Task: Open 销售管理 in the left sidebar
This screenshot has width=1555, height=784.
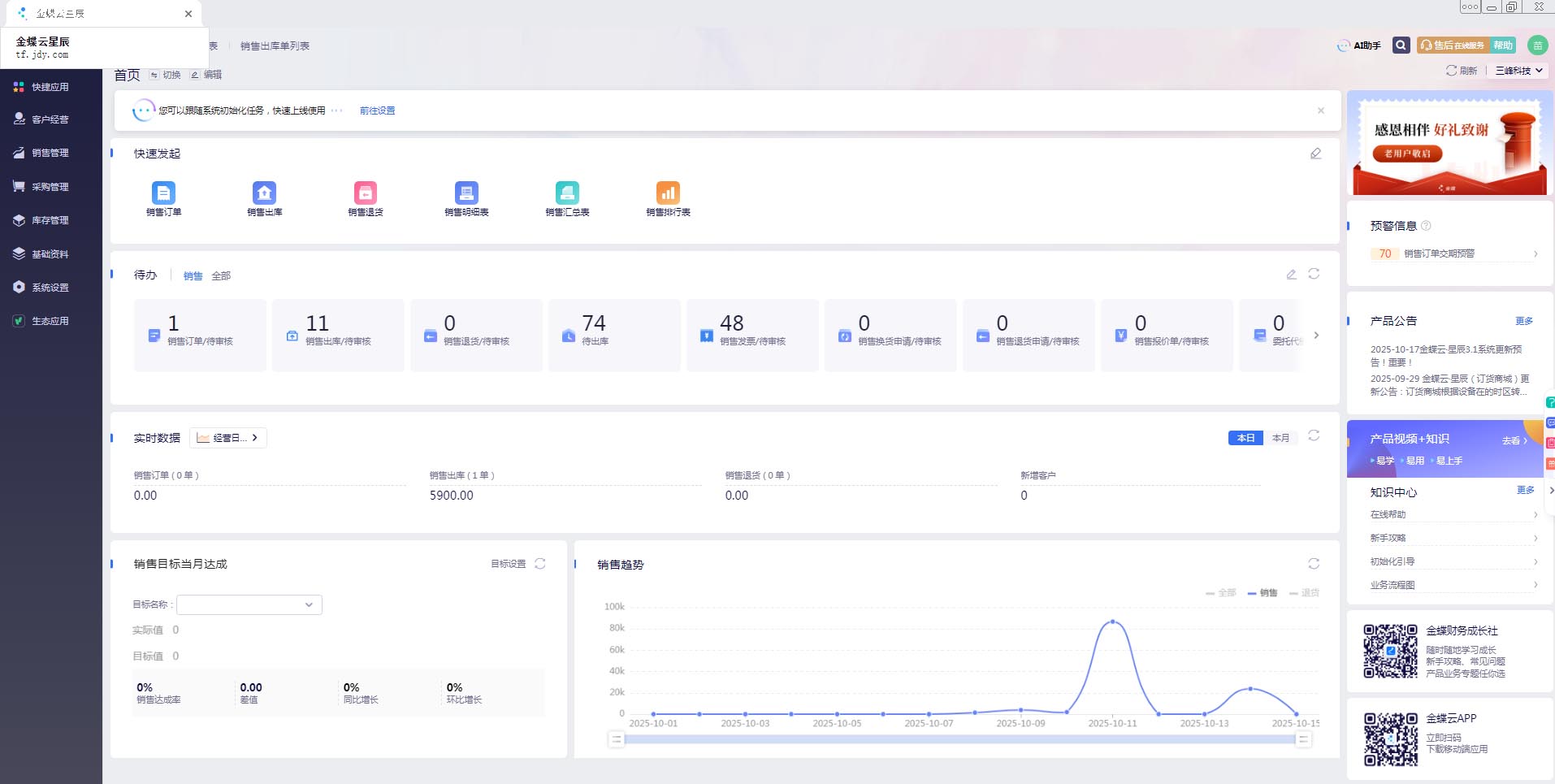Action: click(x=50, y=153)
